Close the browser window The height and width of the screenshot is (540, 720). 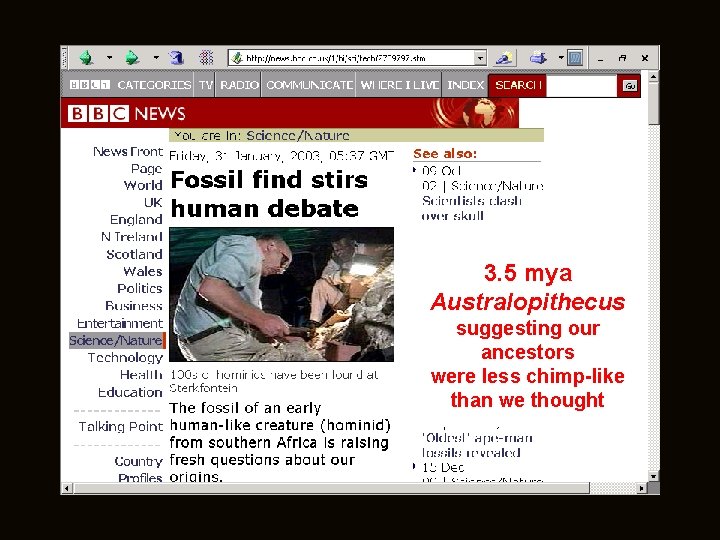pos(645,58)
